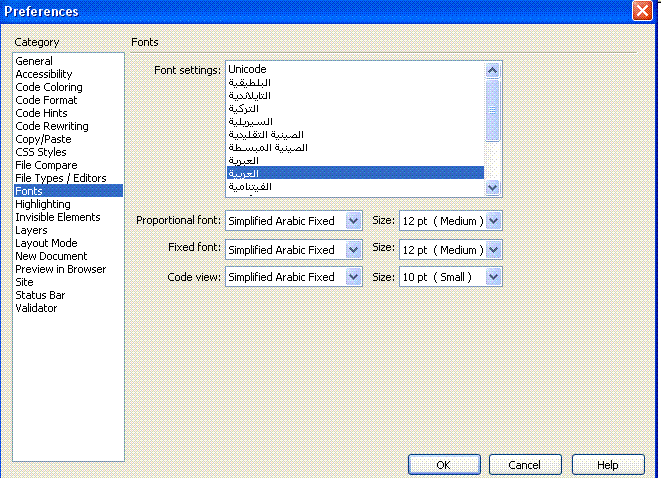Open Fixed font Size dropdown
The height and width of the screenshot is (478, 661).
(450, 250)
